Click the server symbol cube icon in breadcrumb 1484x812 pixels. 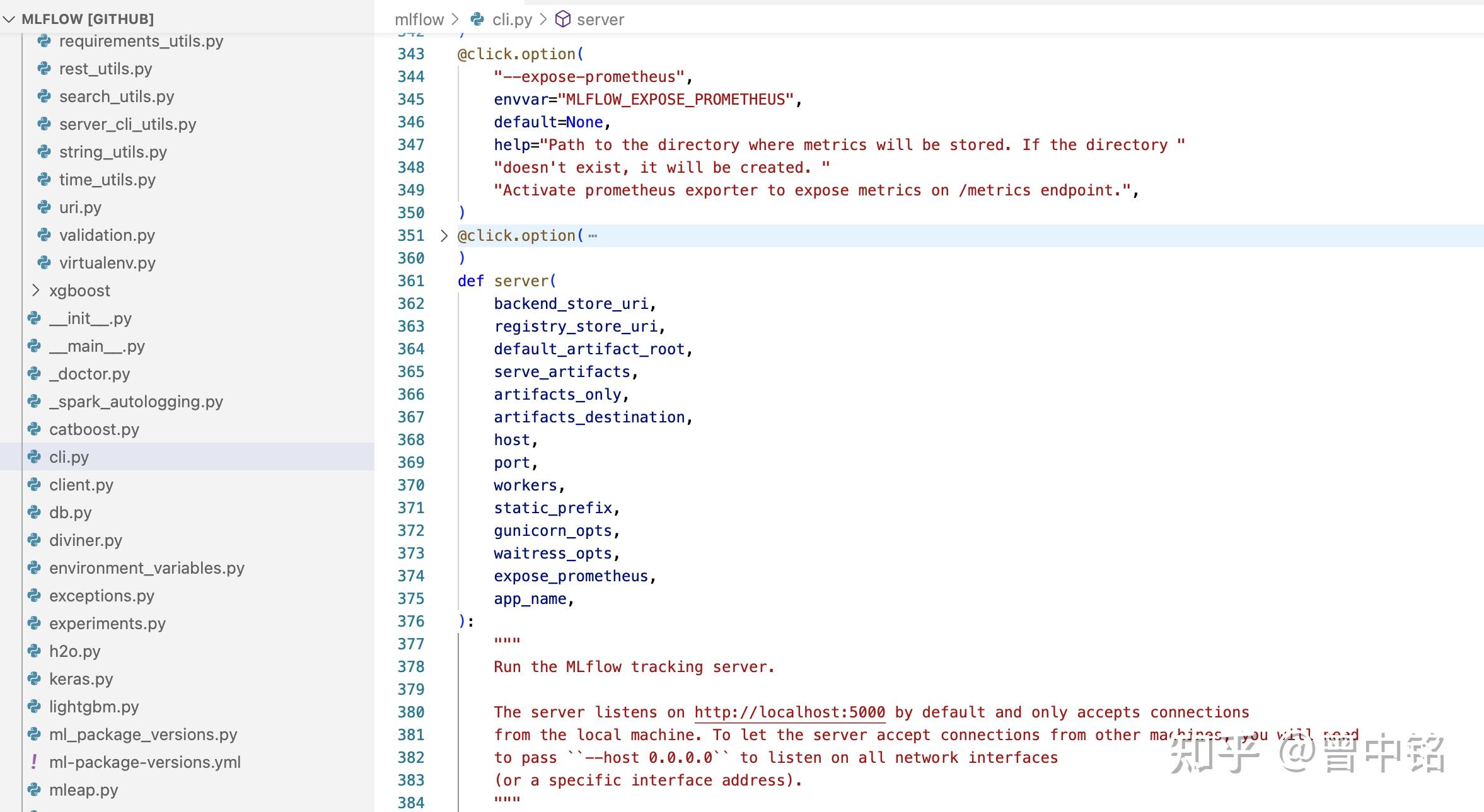pos(562,20)
